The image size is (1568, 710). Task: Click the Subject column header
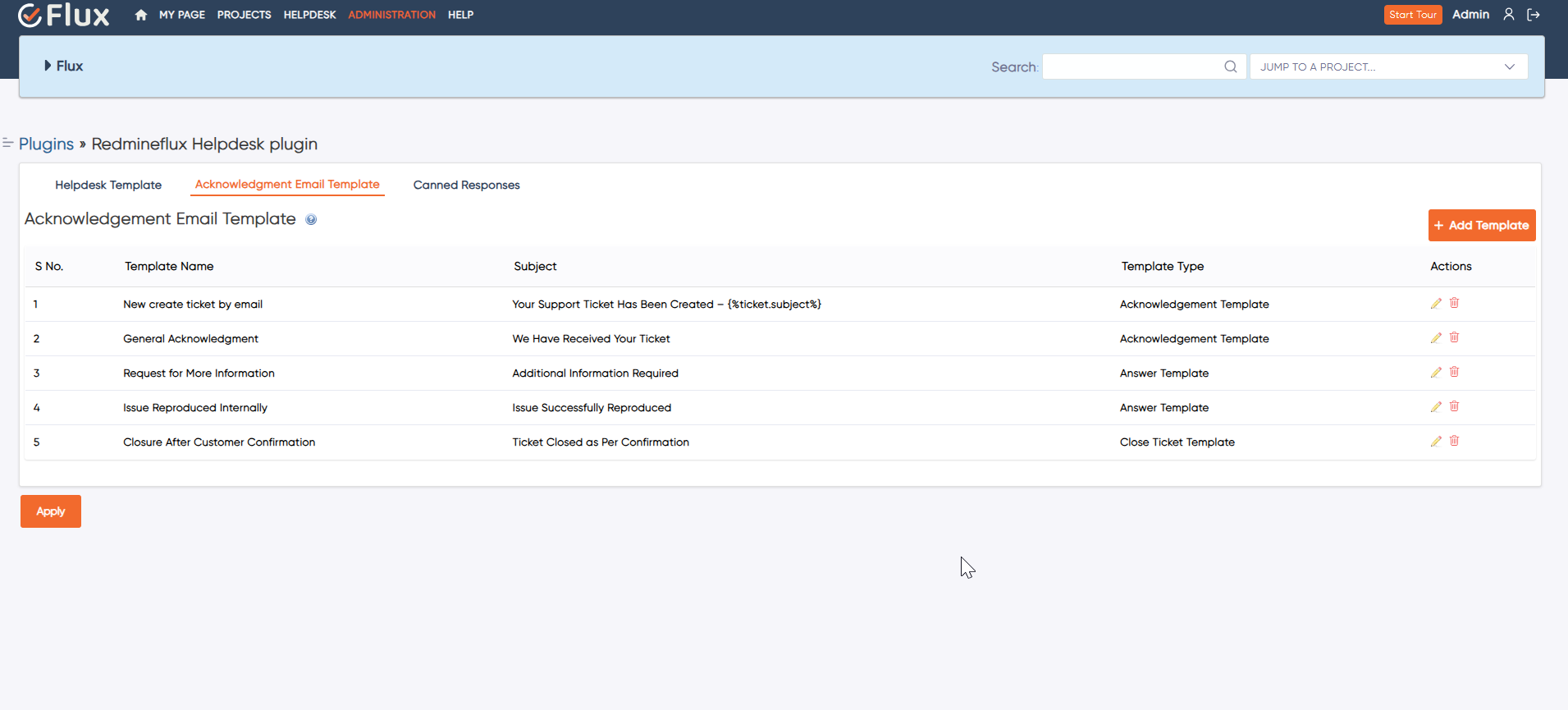pyautogui.click(x=535, y=266)
